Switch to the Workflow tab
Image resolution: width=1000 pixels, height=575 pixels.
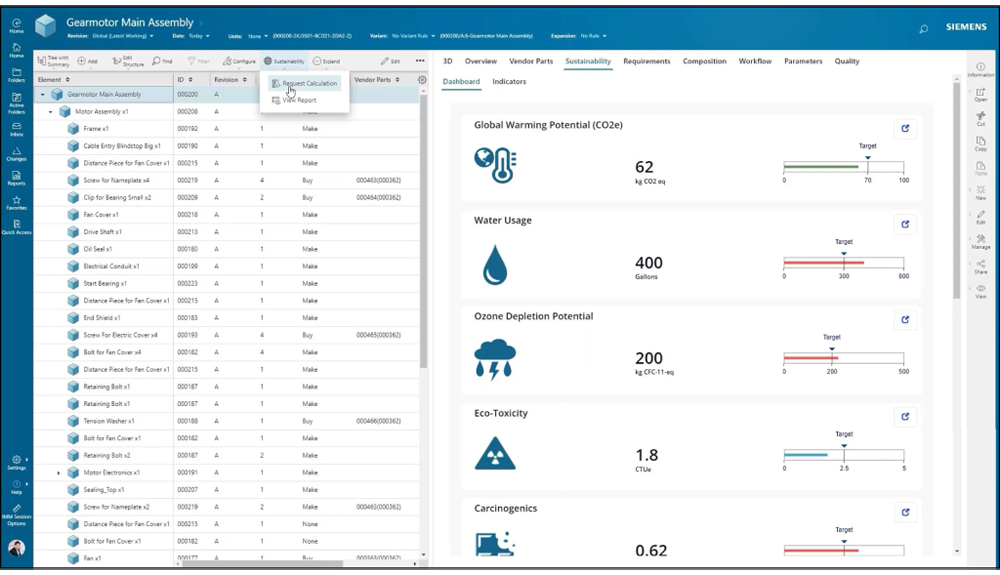pos(755,61)
